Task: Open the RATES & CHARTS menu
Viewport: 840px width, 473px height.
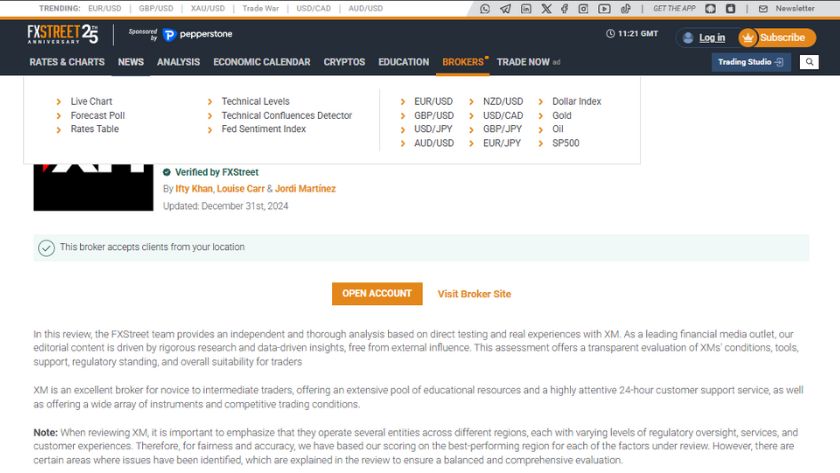Action: (67, 62)
